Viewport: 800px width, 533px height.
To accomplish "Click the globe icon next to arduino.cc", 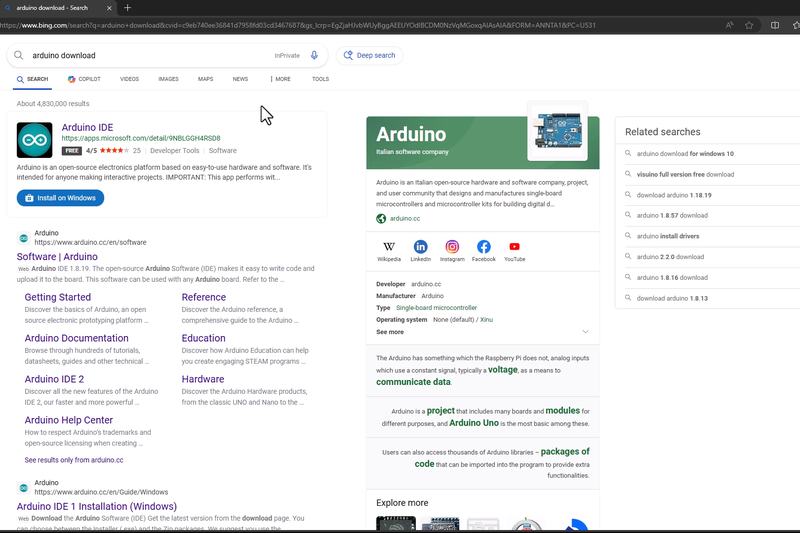I will tap(381, 219).
